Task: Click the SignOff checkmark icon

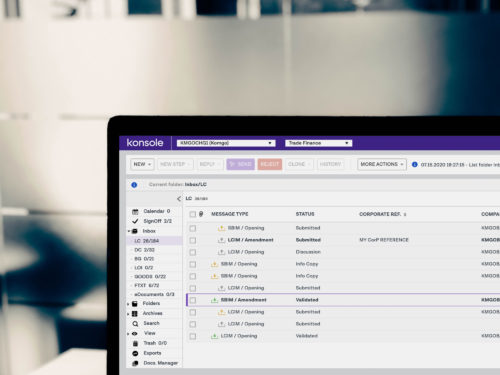Action: [135, 221]
